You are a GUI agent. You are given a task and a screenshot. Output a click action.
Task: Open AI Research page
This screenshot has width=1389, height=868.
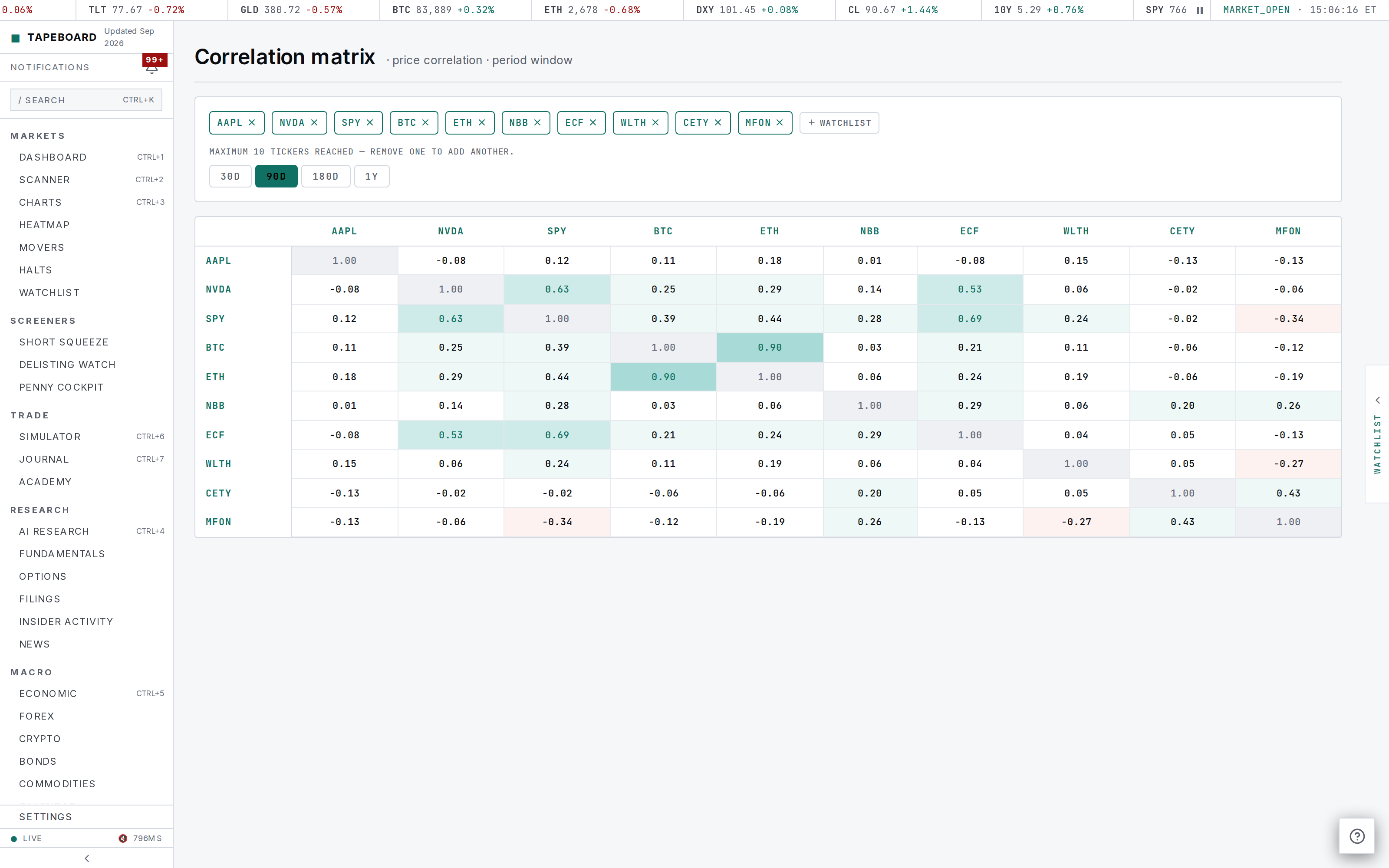pos(87,532)
